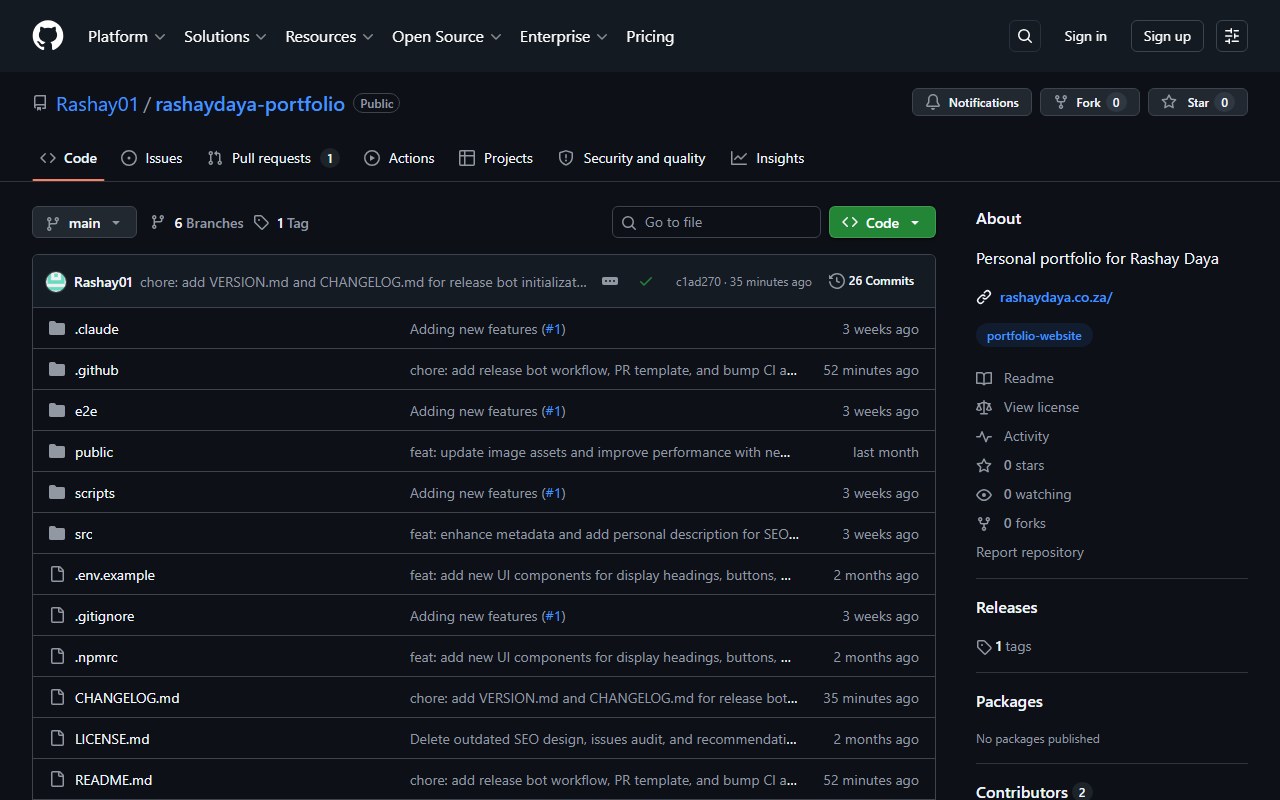Click the .claude folder icon

57,329
